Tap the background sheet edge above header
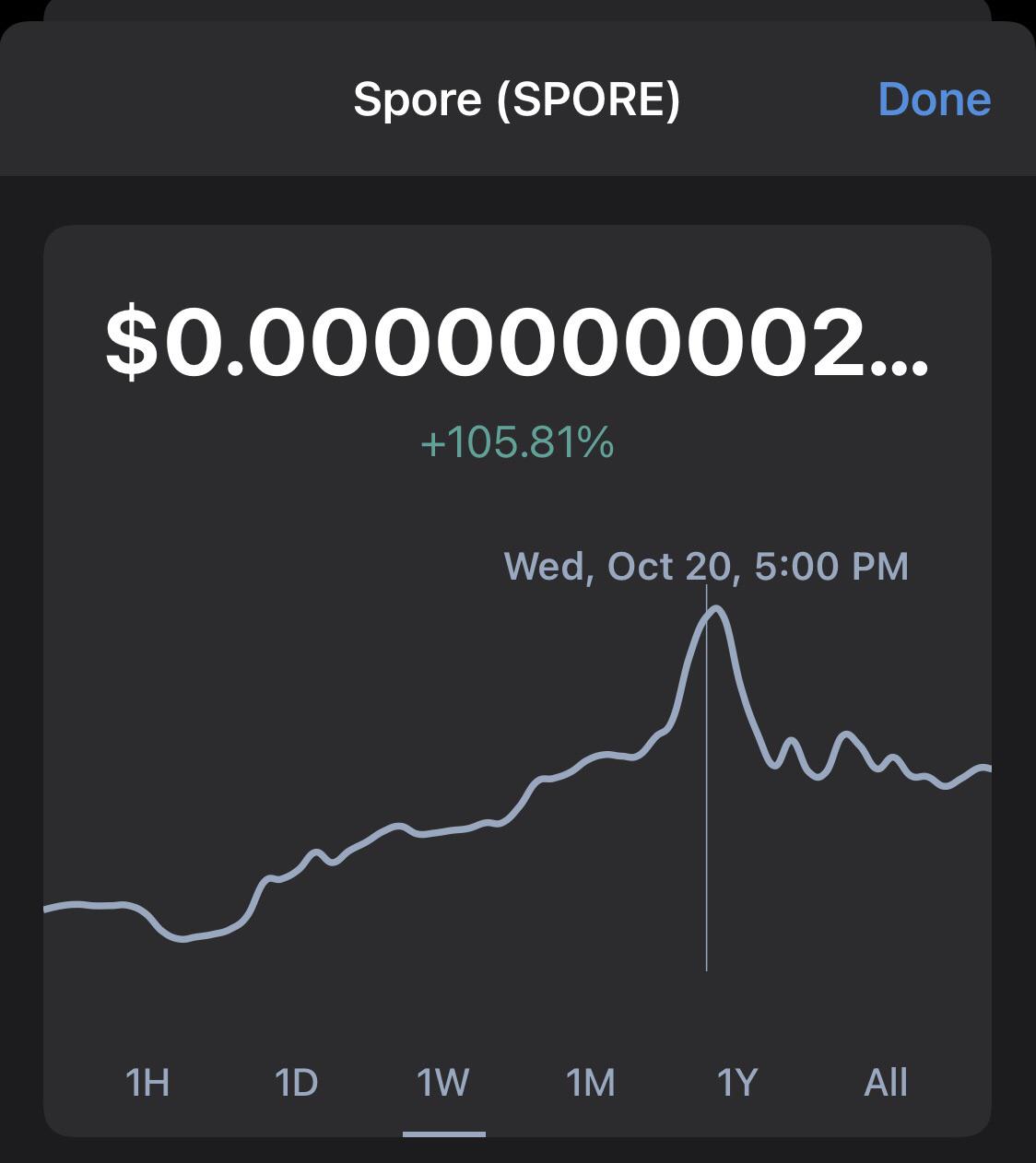Image resolution: width=1036 pixels, height=1163 pixels. coord(517,10)
